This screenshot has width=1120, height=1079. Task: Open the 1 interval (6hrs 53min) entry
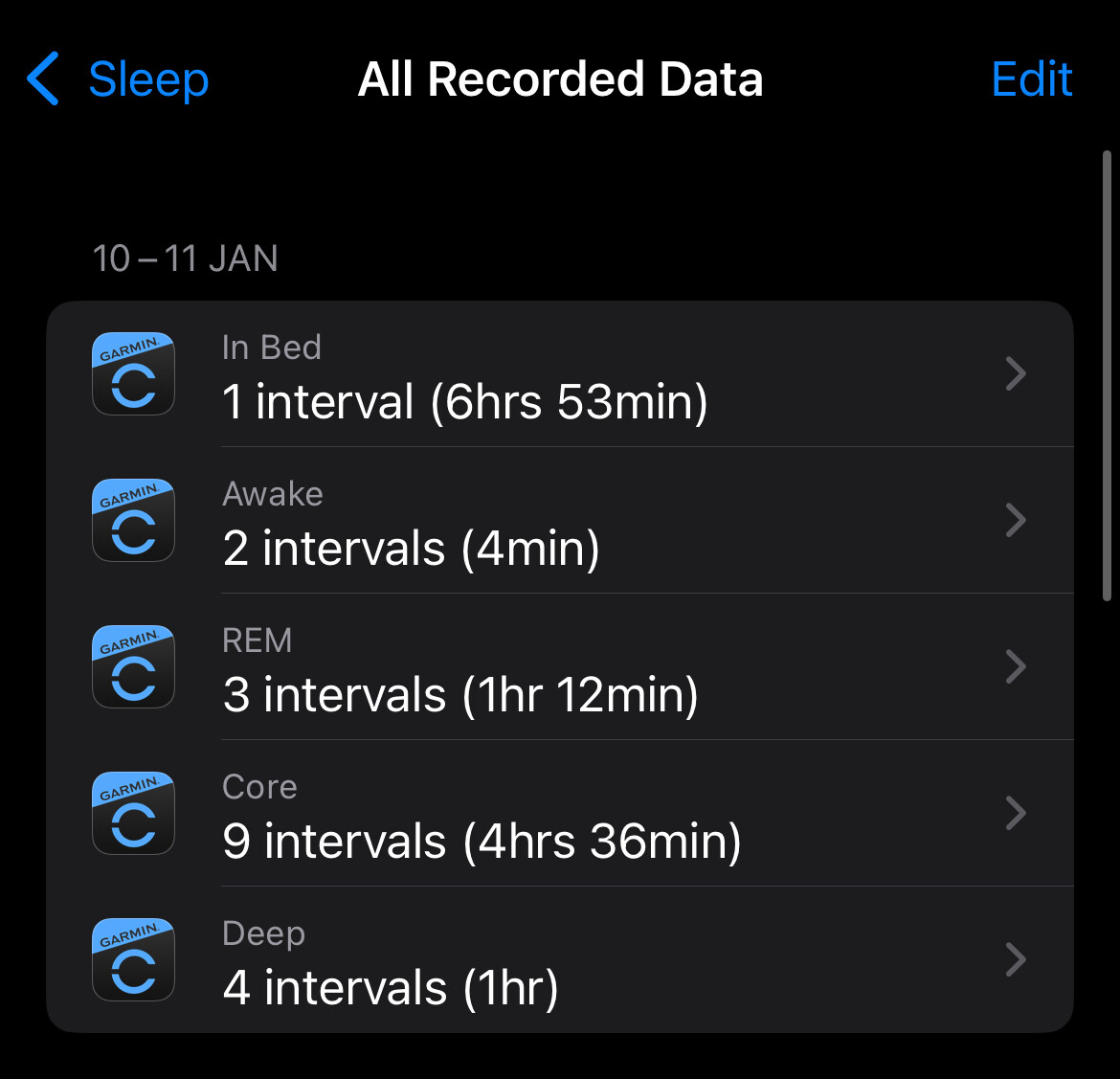(x=465, y=401)
